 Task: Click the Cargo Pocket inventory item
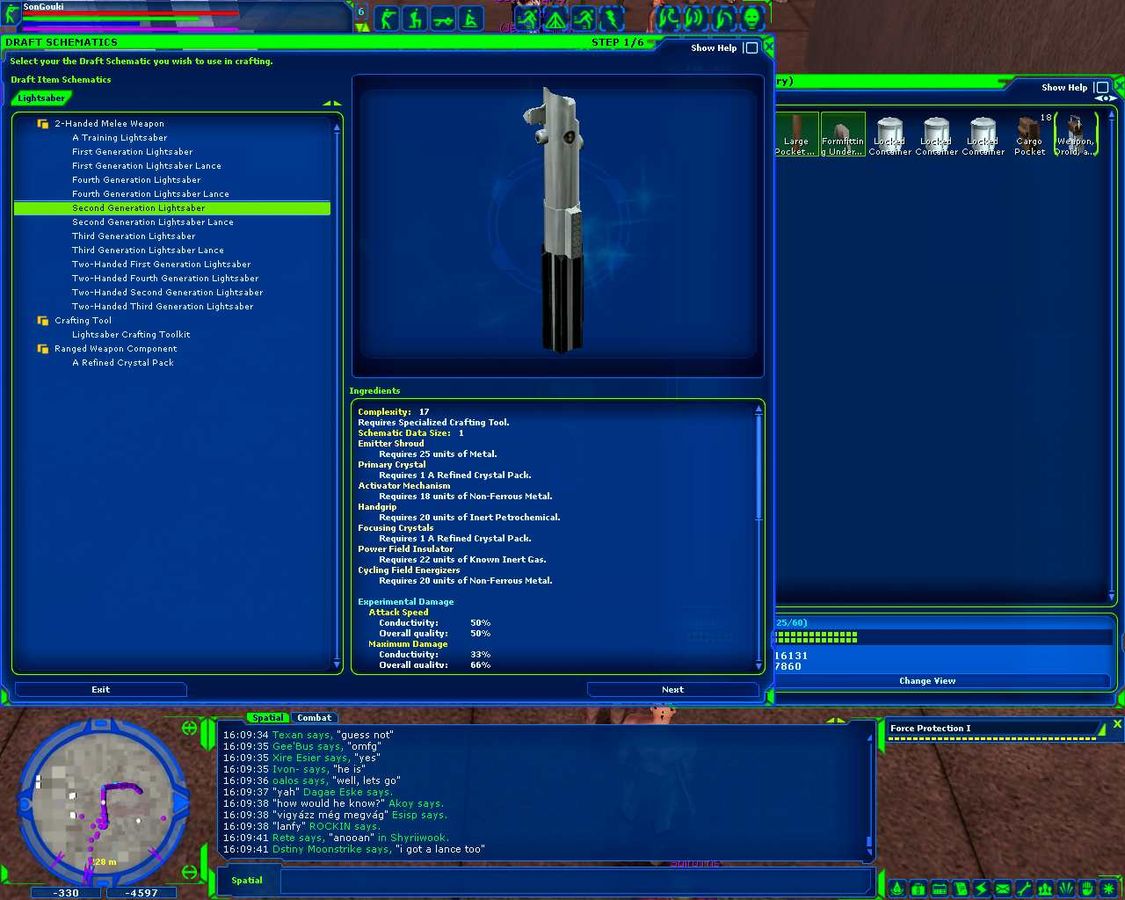click(1029, 134)
